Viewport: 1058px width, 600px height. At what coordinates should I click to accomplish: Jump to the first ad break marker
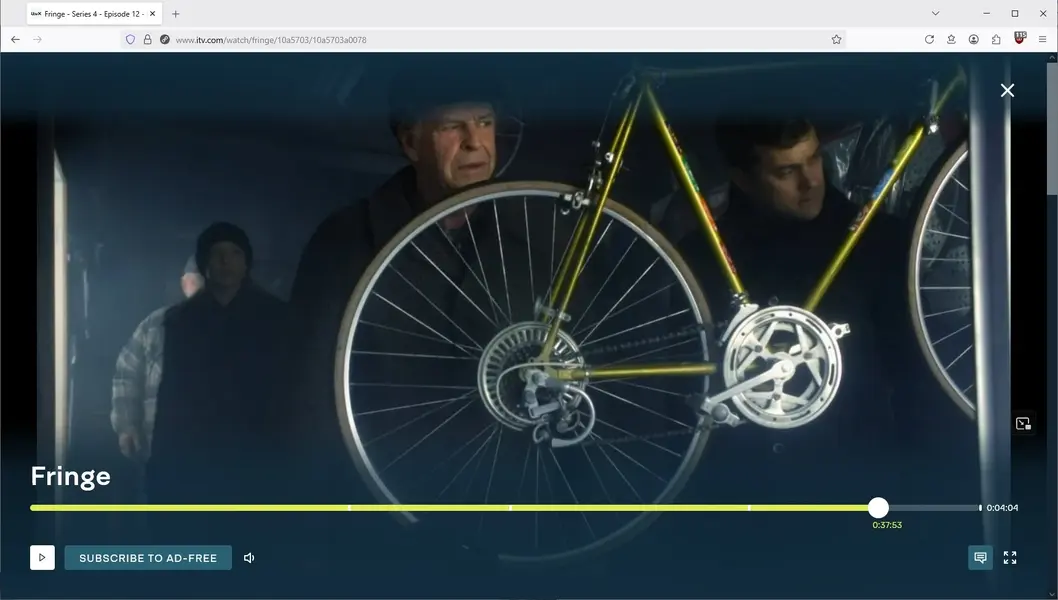click(350, 508)
